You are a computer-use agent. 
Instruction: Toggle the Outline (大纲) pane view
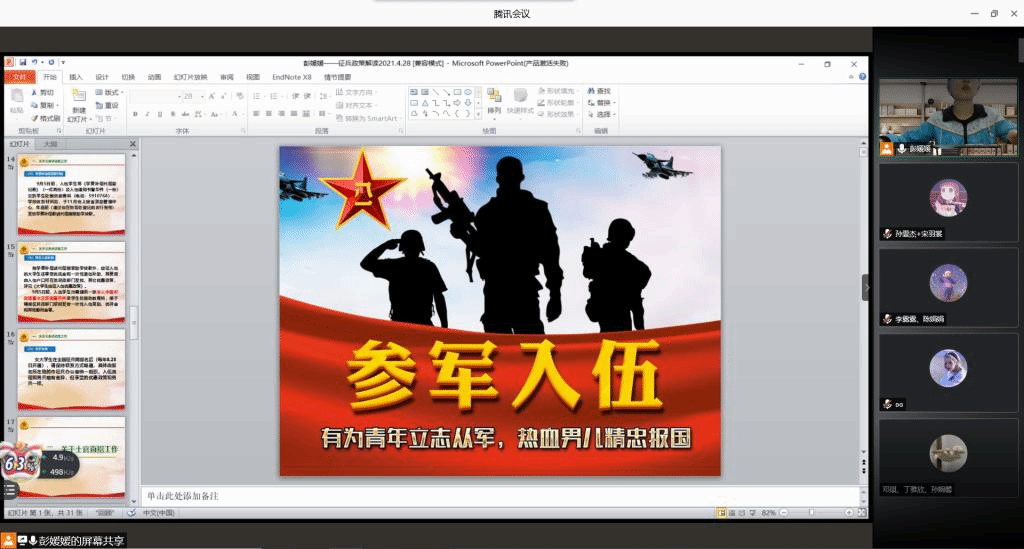(x=50, y=144)
